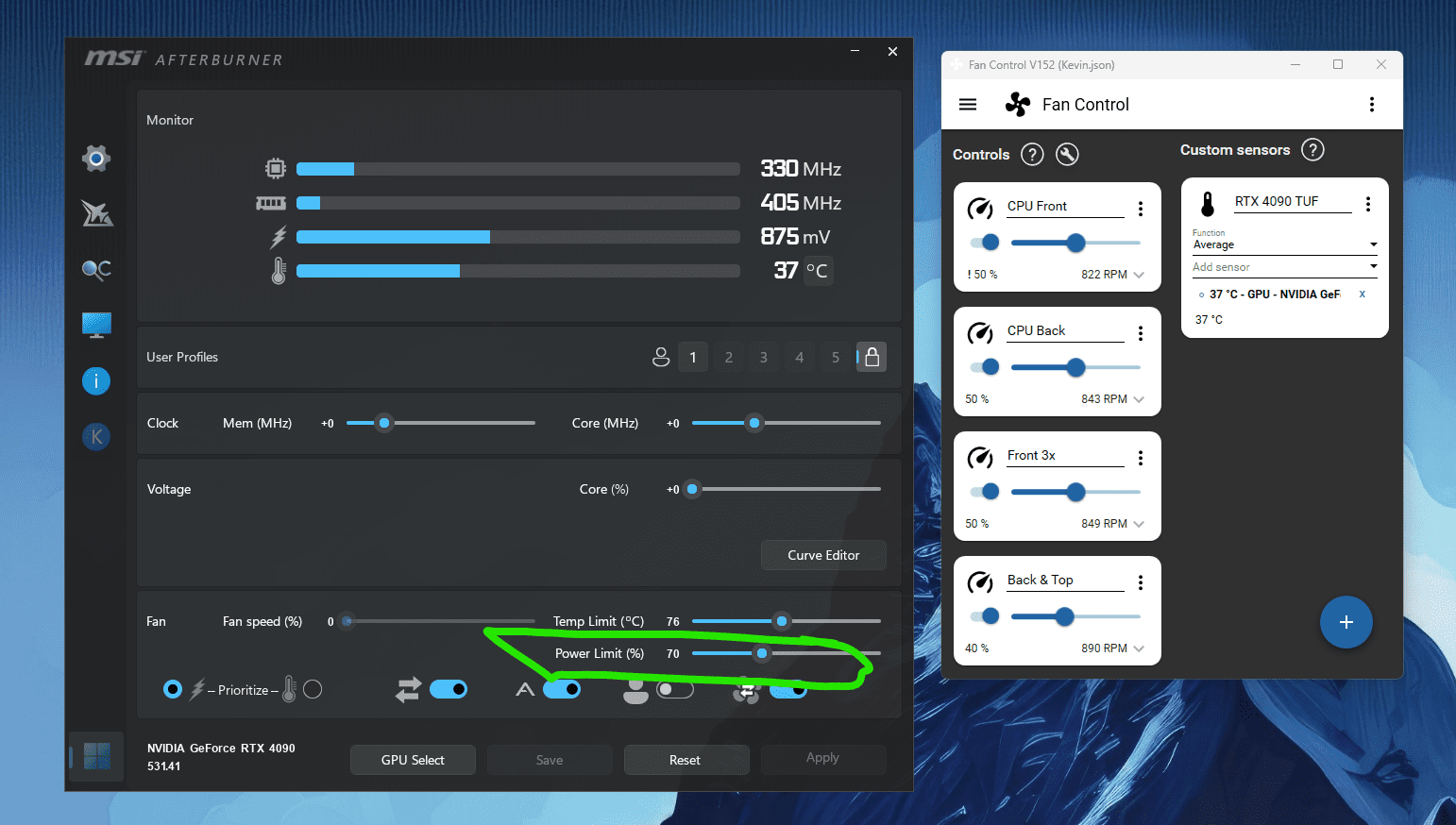Expand Back & Top card chevron
The width and height of the screenshot is (1456, 825).
click(x=1139, y=648)
